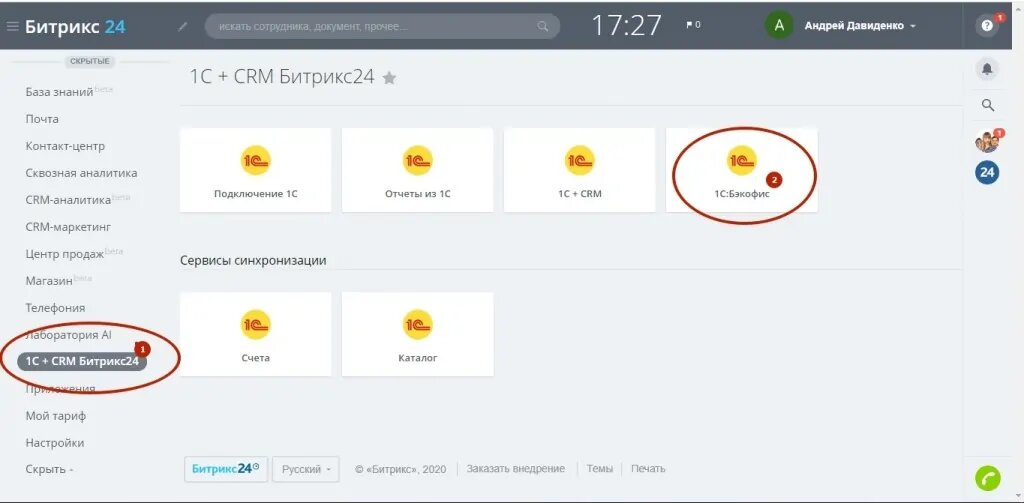
Task: Open the notifications bell icon
Action: click(x=987, y=69)
